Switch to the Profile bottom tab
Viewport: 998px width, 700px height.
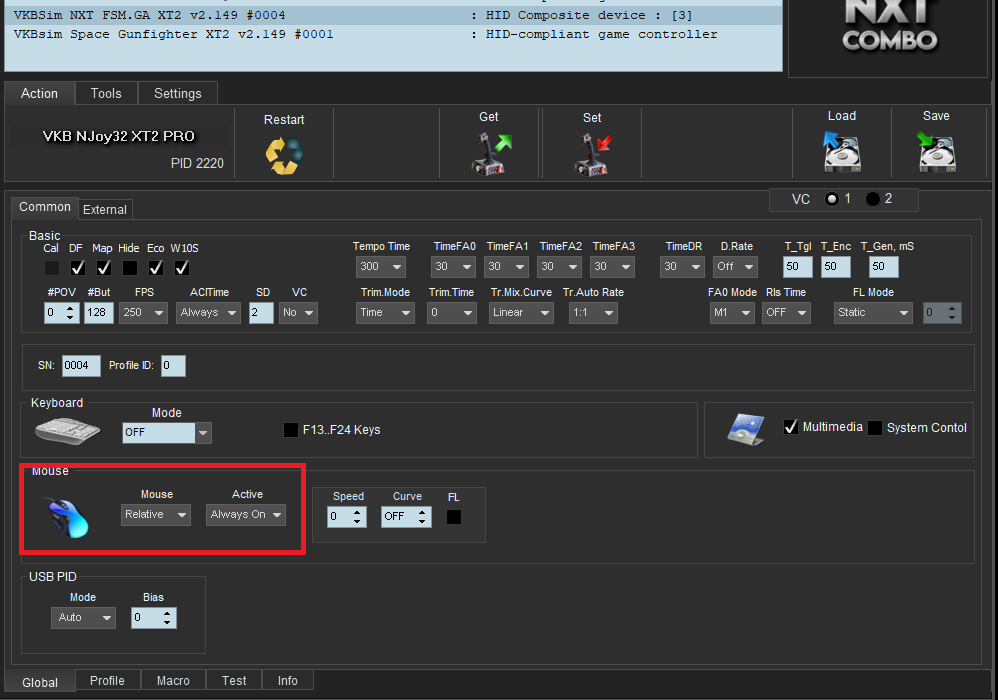tap(108, 680)
